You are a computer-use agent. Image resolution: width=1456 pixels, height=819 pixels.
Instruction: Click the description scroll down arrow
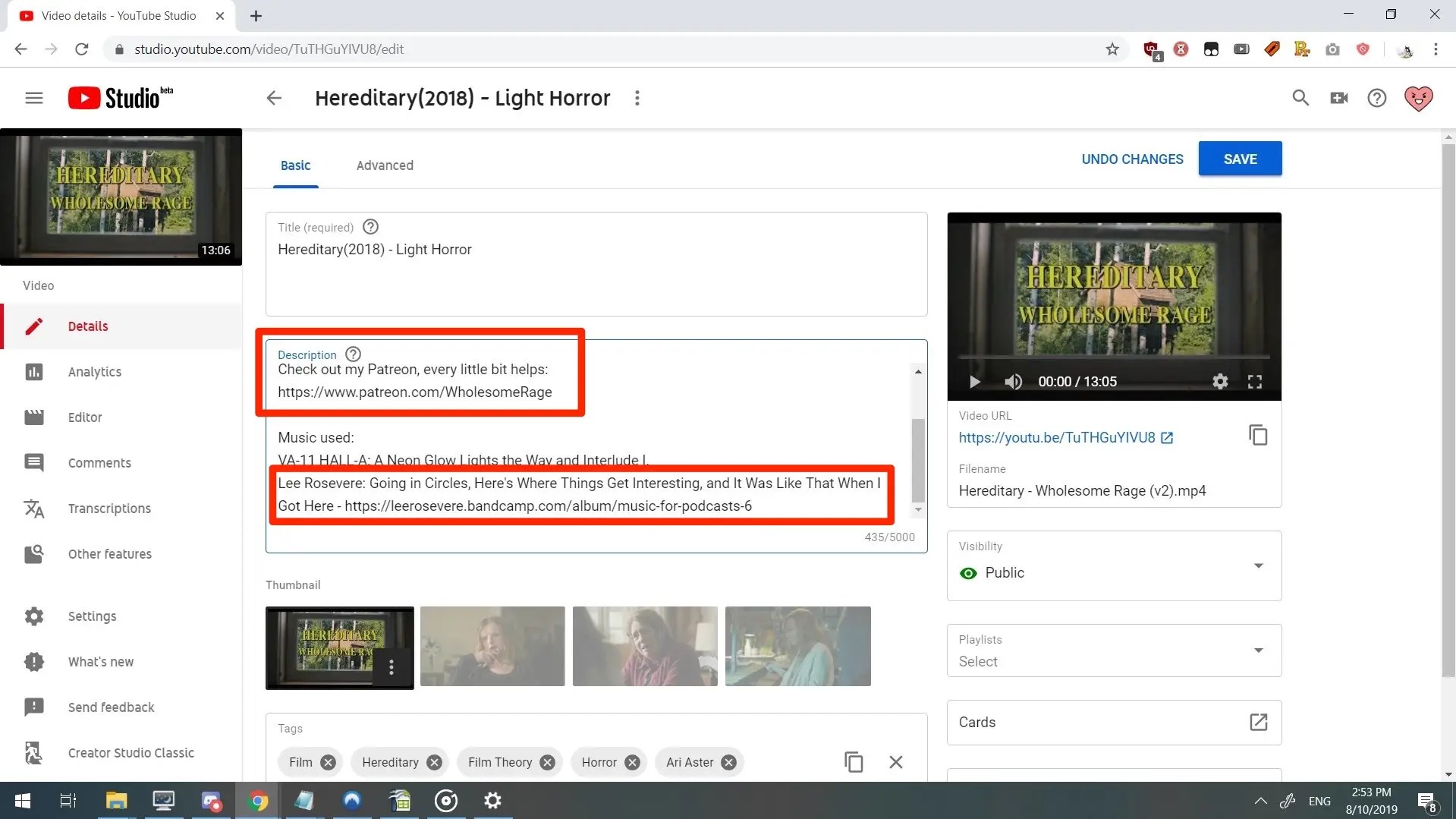point(918,509)
